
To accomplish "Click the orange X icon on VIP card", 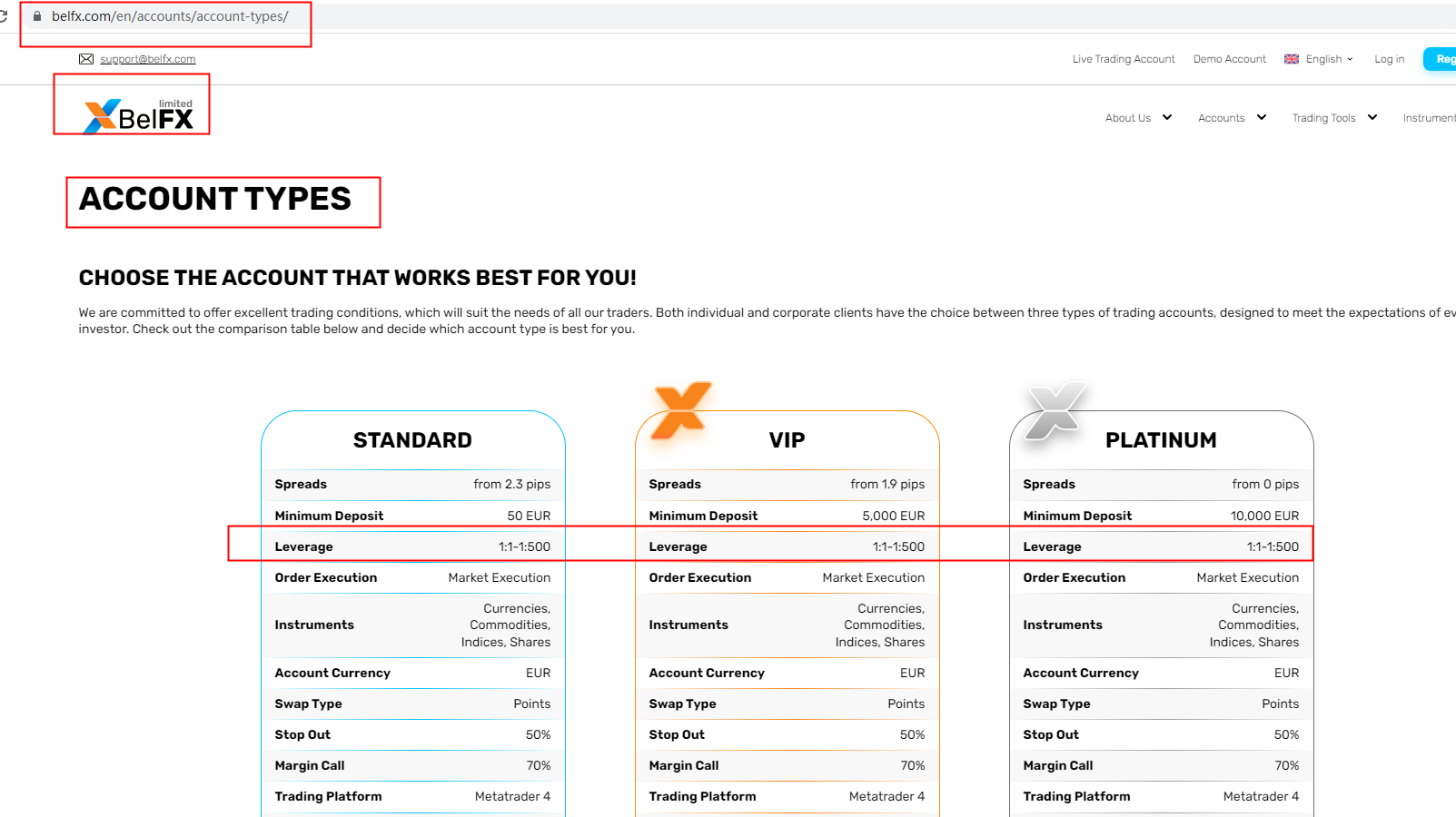I will (682, 409).
